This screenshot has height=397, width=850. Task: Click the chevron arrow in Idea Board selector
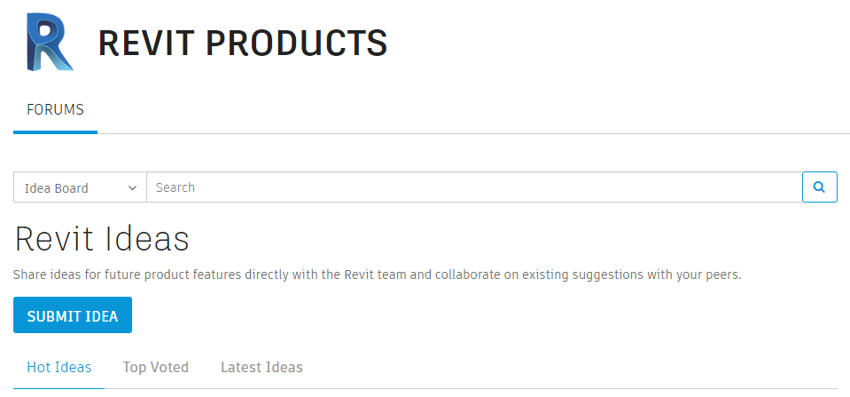pos(132,188)
